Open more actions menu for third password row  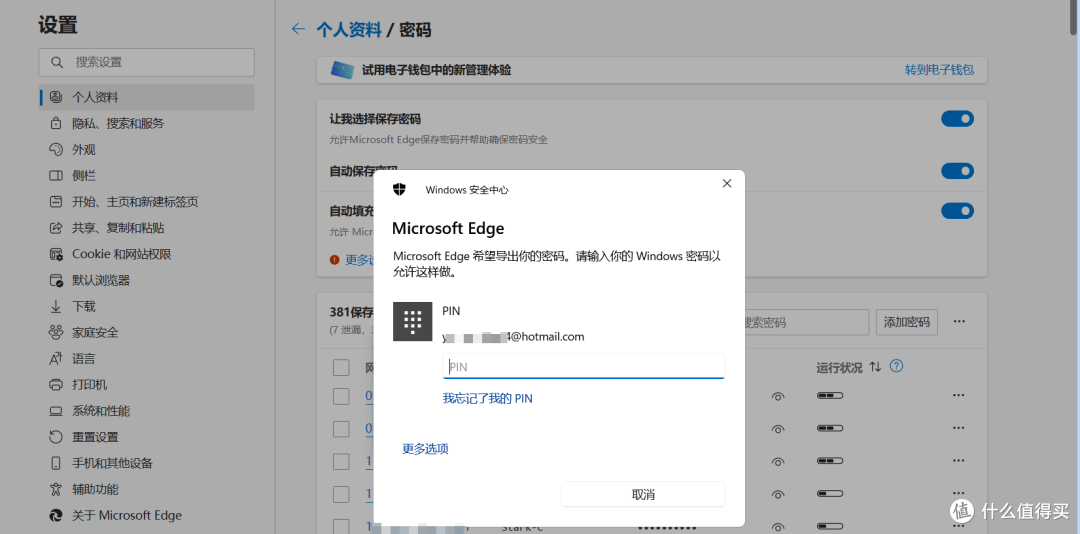click(958, 460)
